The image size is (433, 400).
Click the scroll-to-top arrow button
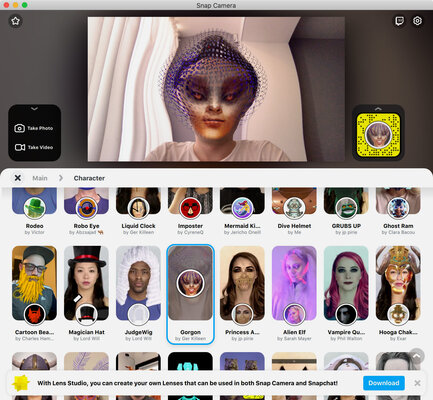point(417,356)
